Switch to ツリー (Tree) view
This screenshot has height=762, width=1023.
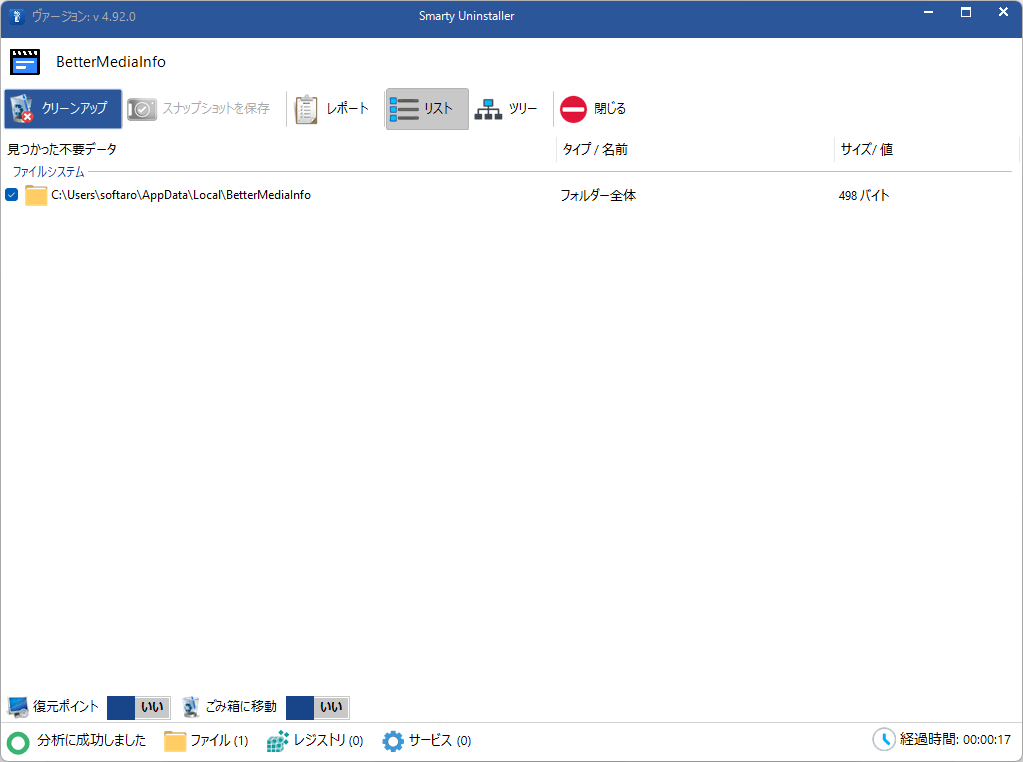tap(488, 109)
